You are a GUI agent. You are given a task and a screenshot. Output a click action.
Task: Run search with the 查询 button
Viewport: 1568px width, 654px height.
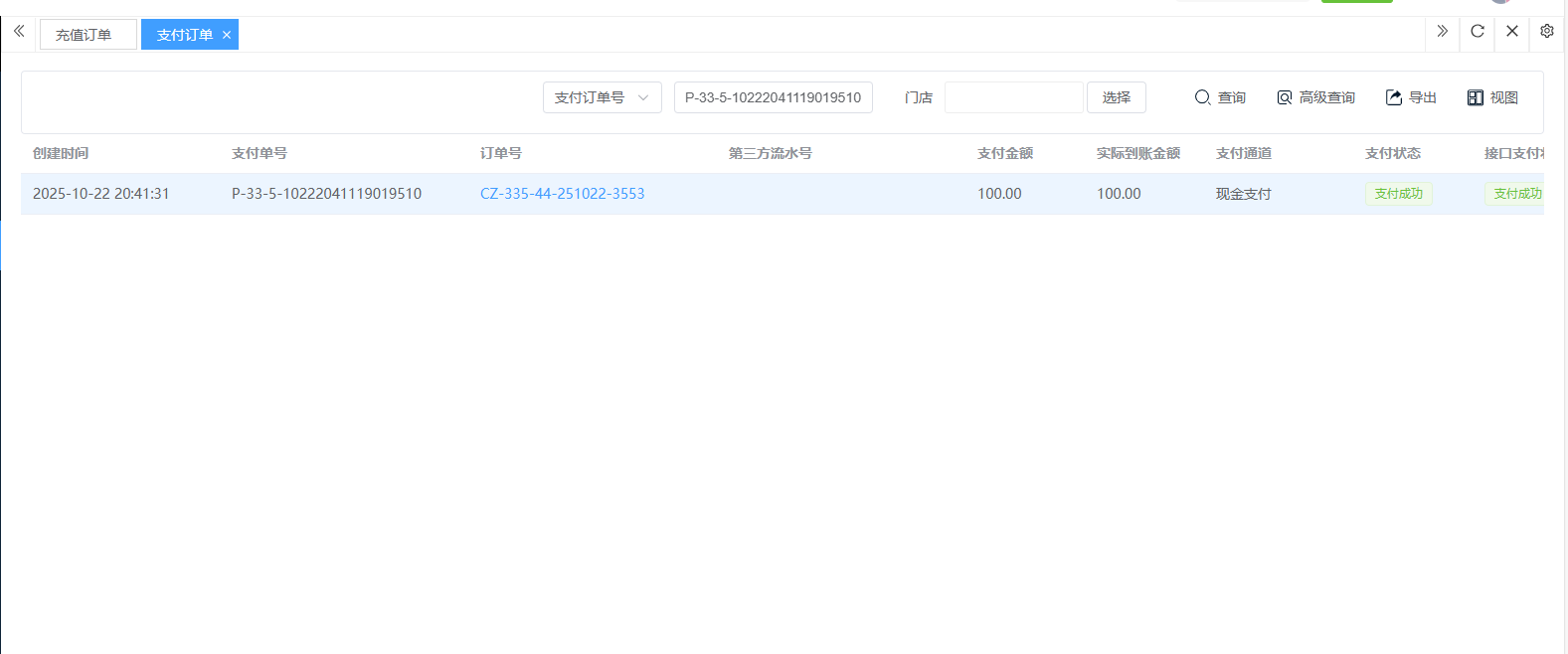coord(1220,97)
